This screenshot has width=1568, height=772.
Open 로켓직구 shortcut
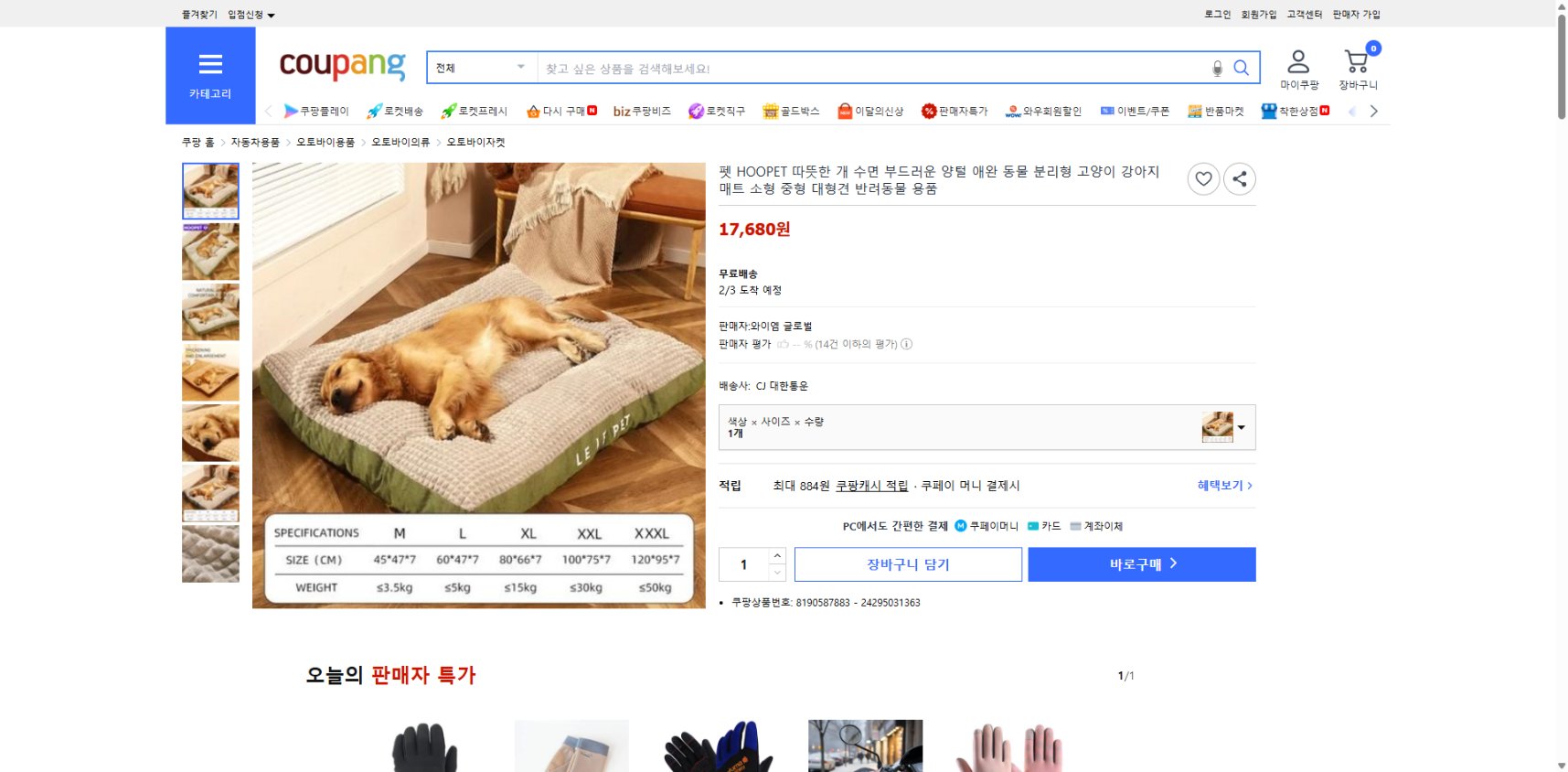(717, 111)
